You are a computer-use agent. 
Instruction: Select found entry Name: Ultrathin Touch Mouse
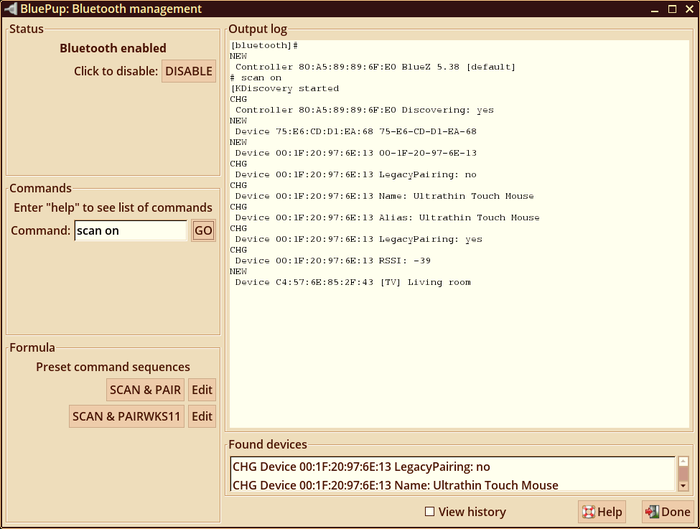[x=395, y=485]
